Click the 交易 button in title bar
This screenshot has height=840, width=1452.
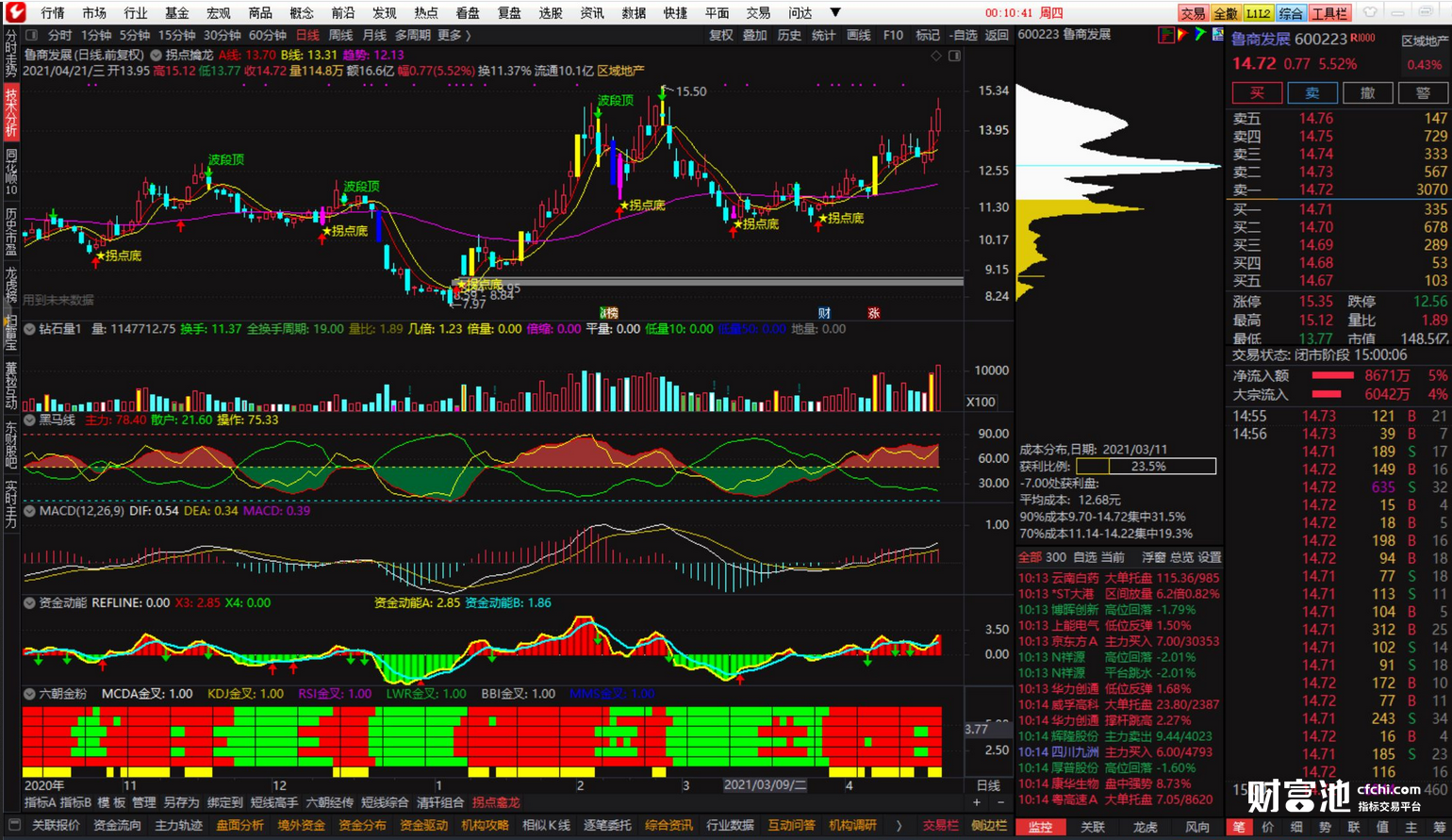[x=1193, y=13]
